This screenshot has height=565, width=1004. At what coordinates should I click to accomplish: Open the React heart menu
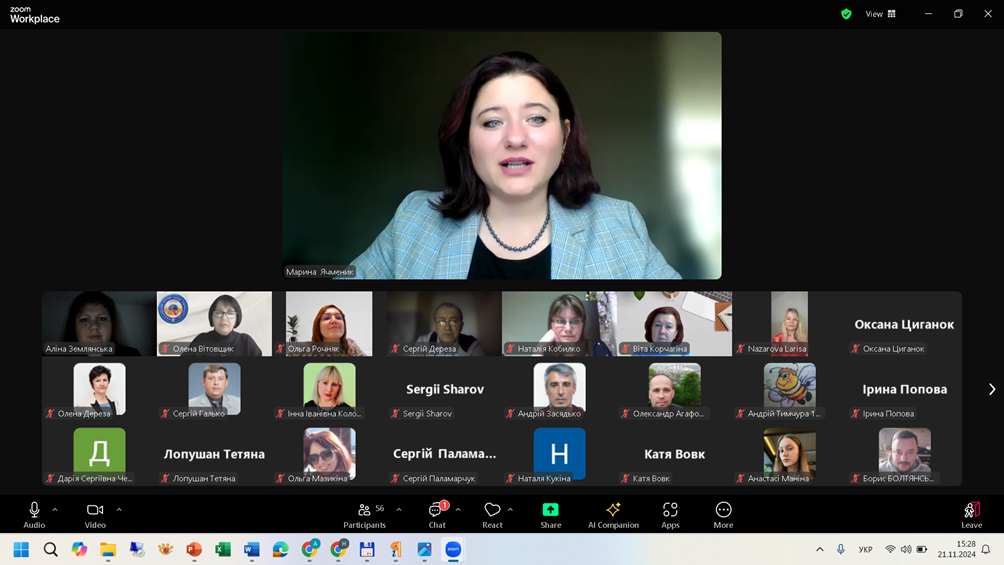click(492, 515)
